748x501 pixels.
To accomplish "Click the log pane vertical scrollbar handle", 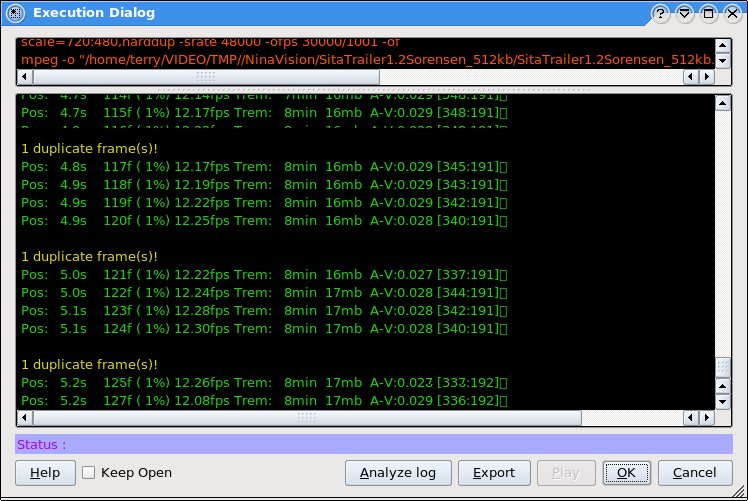I will pyautogui.click(x=723, y=367).
